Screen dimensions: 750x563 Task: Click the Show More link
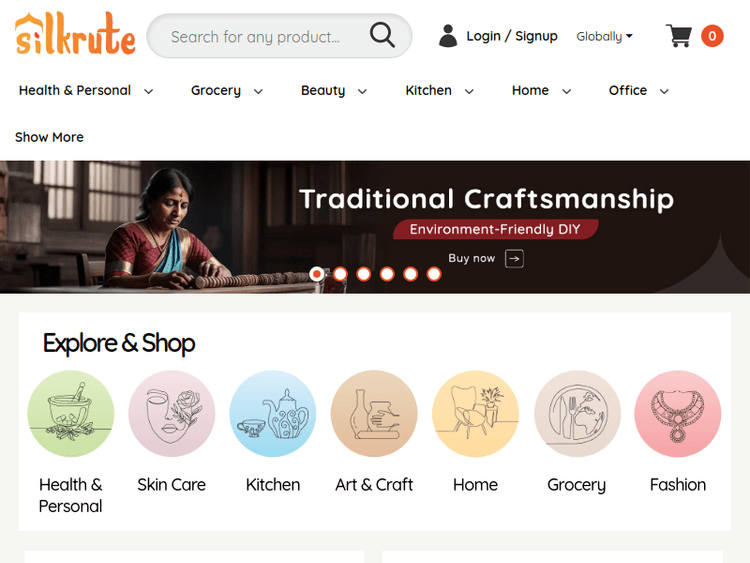click(x=49, y=137)
